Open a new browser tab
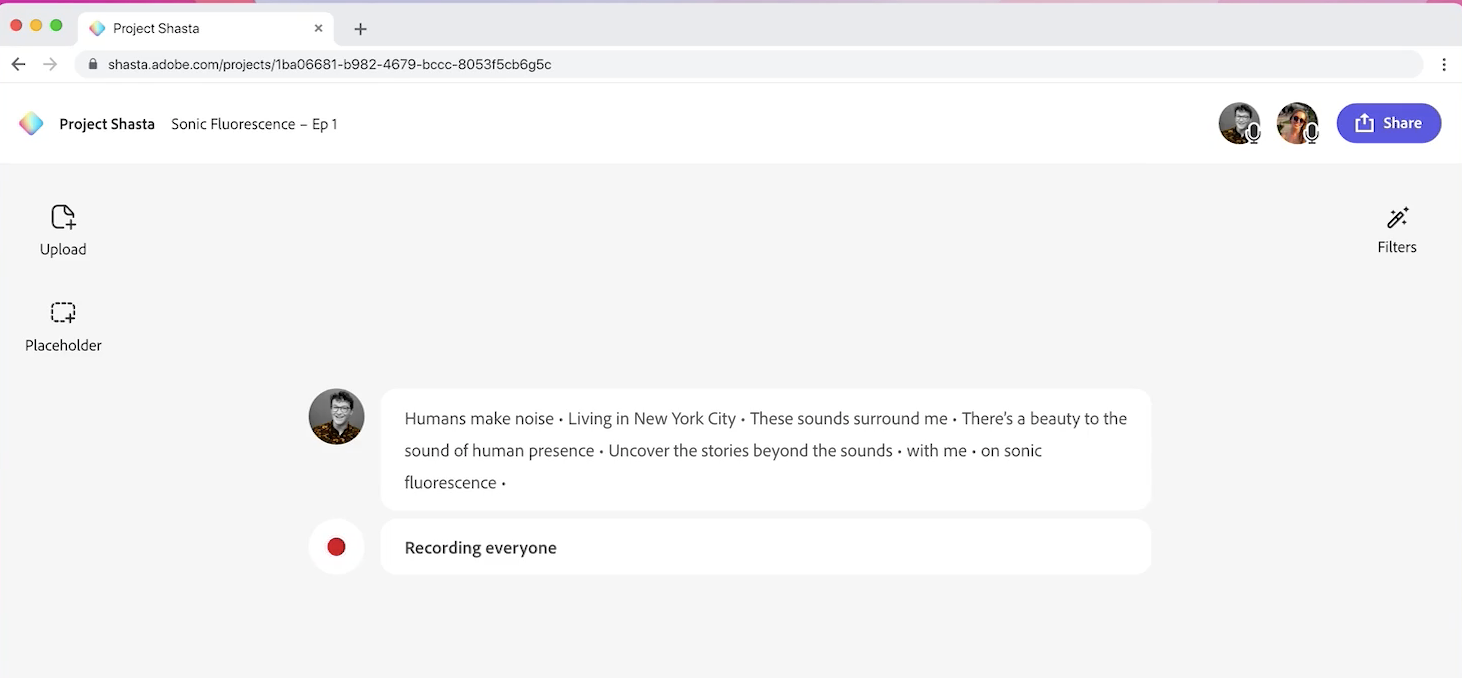The image size is (1462, 678). (x=361, y=29)
